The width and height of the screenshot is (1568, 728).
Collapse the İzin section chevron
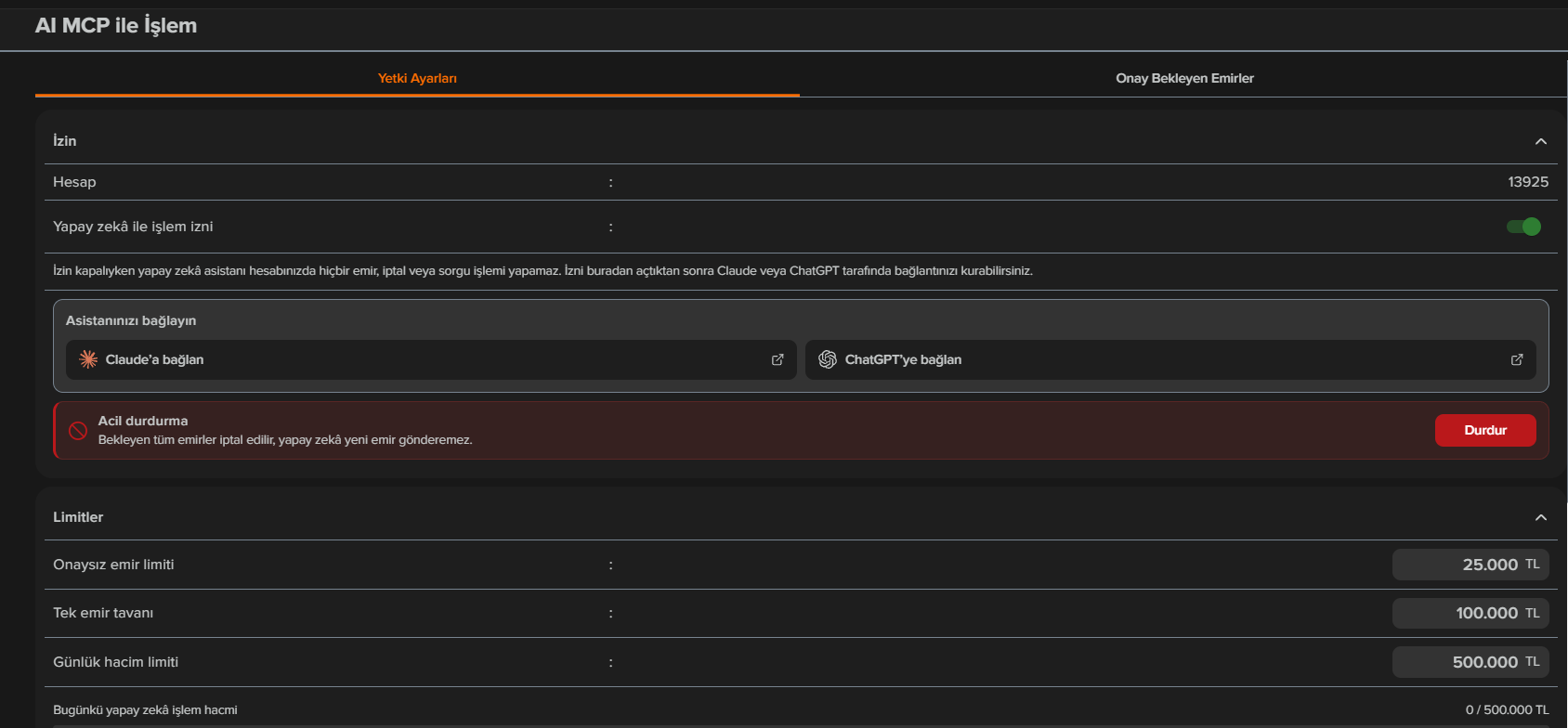click(x=1541, y=141)
